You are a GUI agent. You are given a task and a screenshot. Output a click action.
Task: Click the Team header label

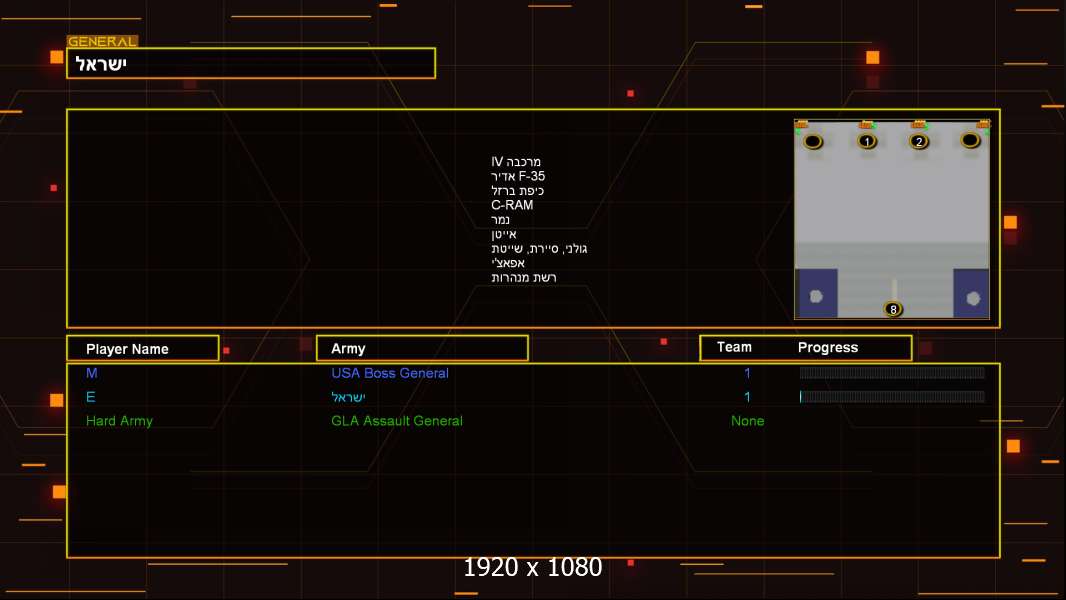tap(734, 347)
